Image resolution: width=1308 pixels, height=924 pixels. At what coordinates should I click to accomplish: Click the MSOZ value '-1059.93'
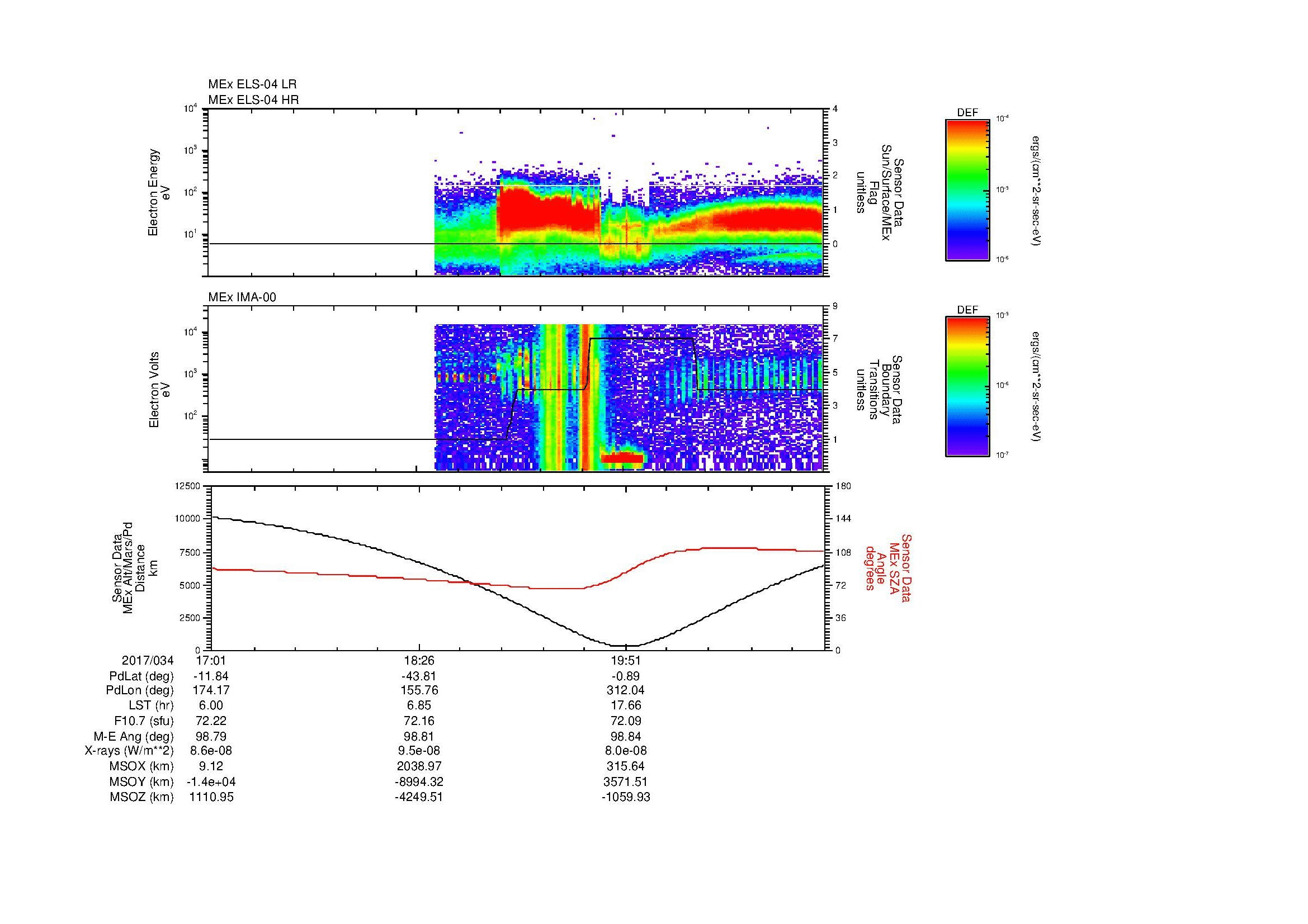point(626,797)
